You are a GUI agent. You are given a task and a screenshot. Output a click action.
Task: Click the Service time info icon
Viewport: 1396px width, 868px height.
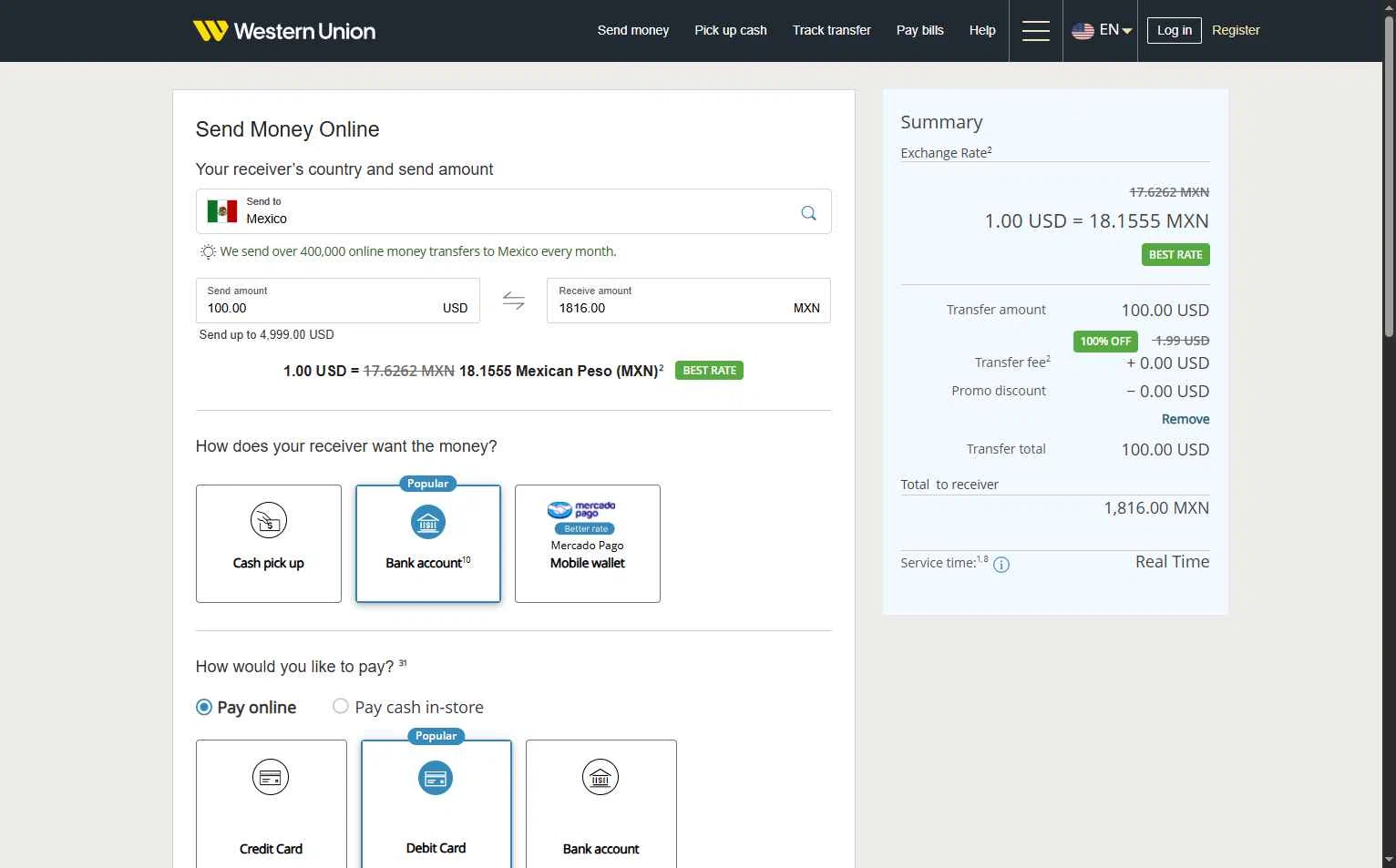coord(1001,565)
